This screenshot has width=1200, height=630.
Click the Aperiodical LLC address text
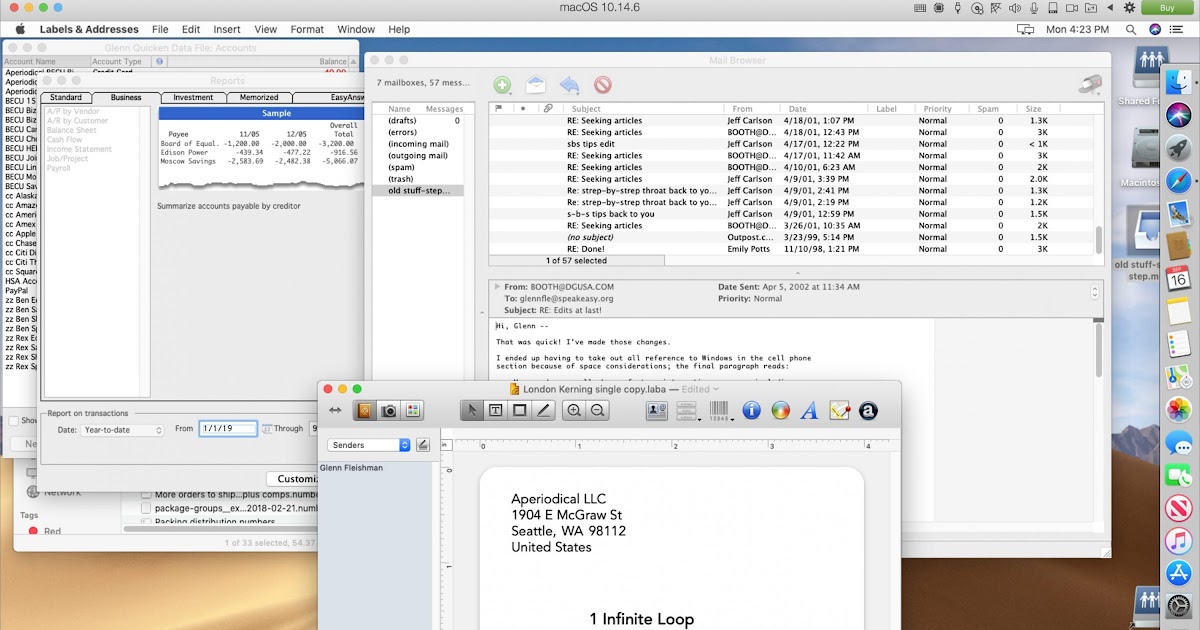[558, 499]
